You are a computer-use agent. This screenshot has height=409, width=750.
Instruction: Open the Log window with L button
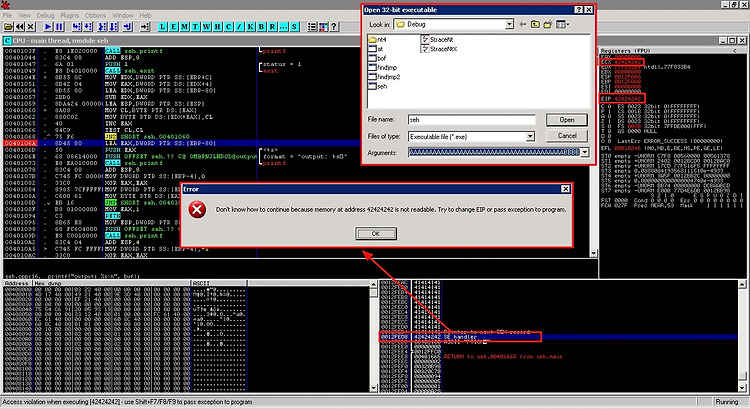[163, 27]
